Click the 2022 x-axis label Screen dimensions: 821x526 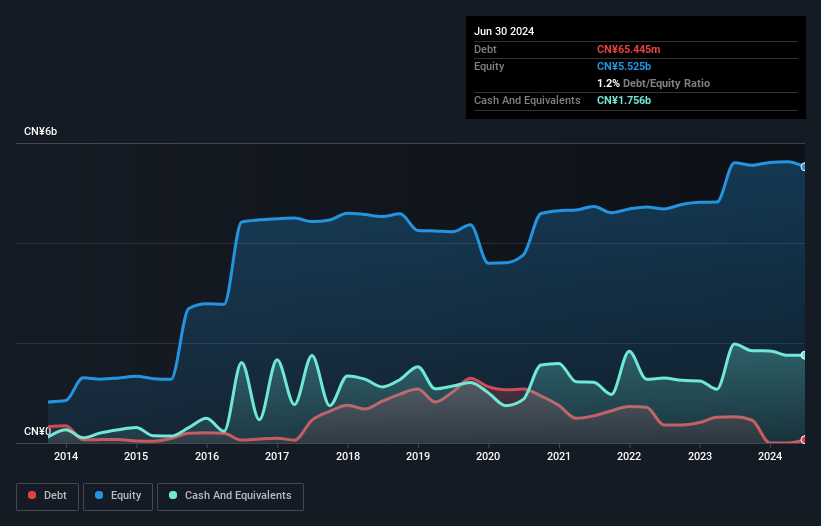coord(629,456)
